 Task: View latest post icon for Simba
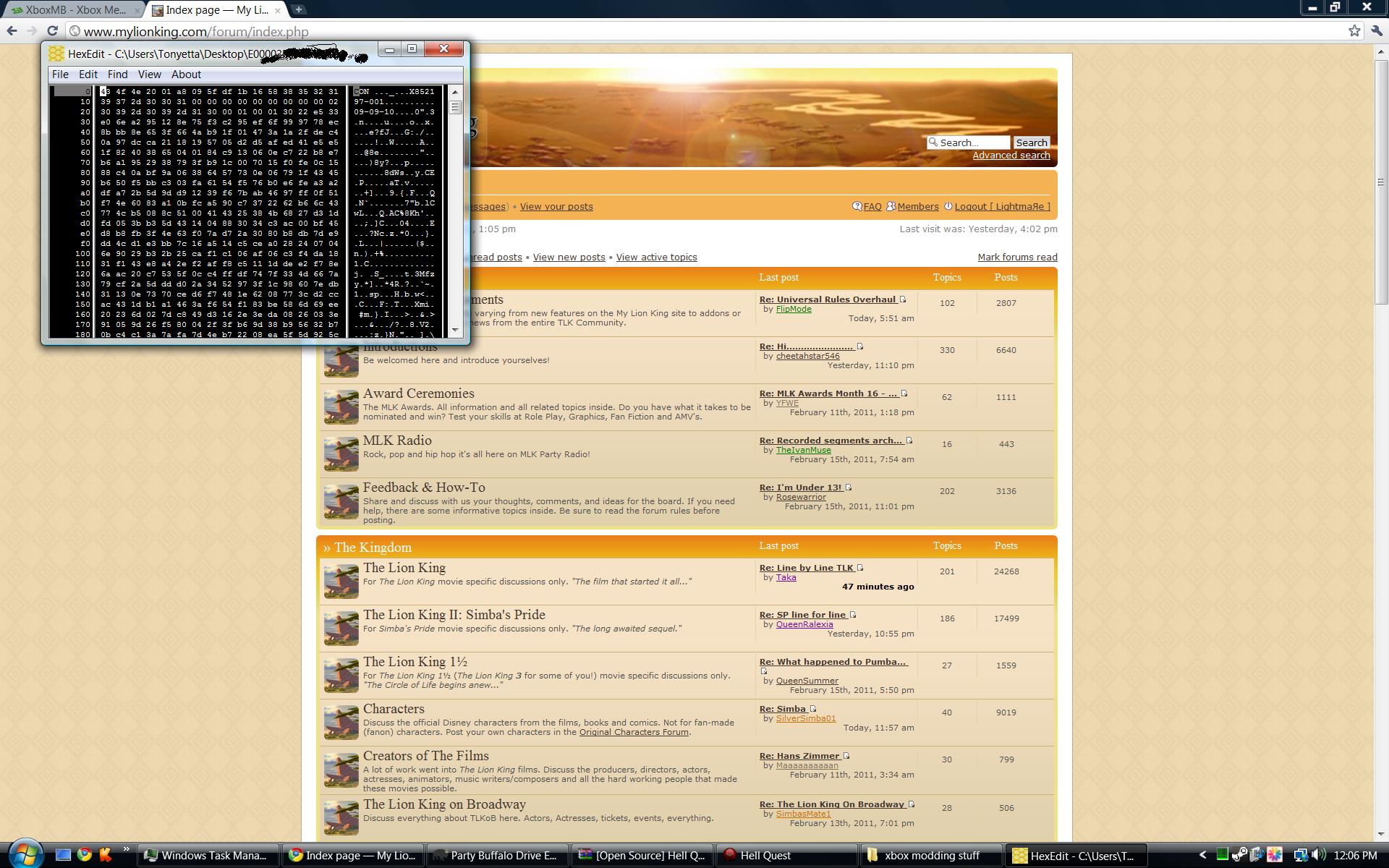pos(813,709)
